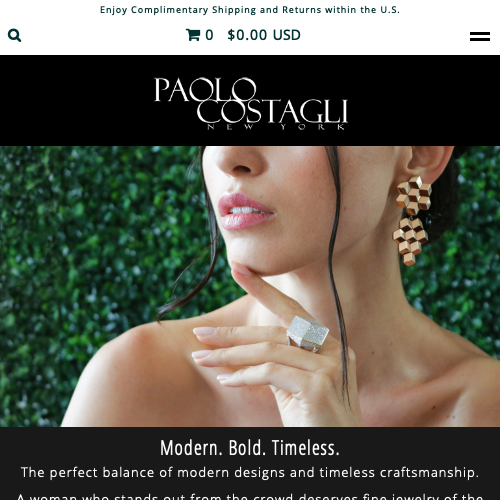Click the model's pink lips in hero image

coord(246,211)
